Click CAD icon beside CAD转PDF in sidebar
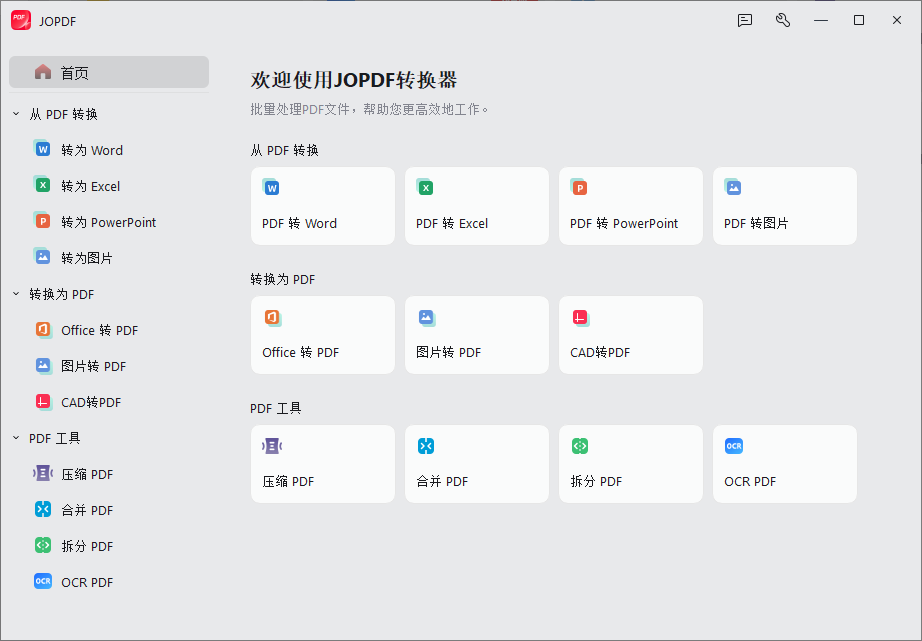This screenshot has height=641, width=922. [42, 402]
